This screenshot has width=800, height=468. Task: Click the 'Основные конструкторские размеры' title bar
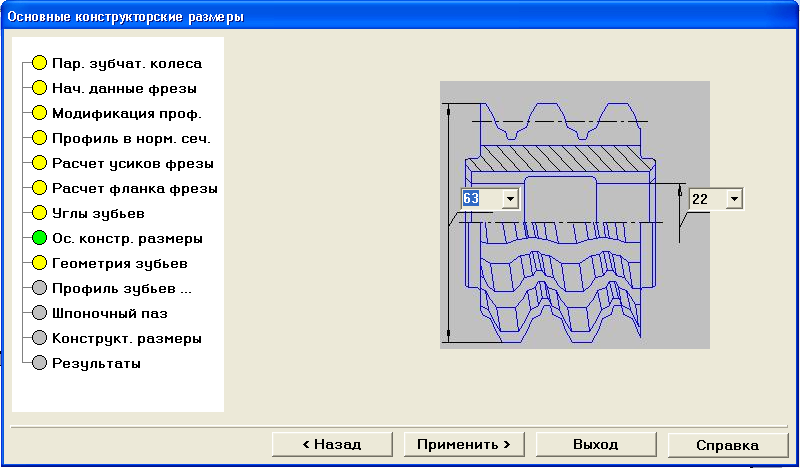point(400,17)
